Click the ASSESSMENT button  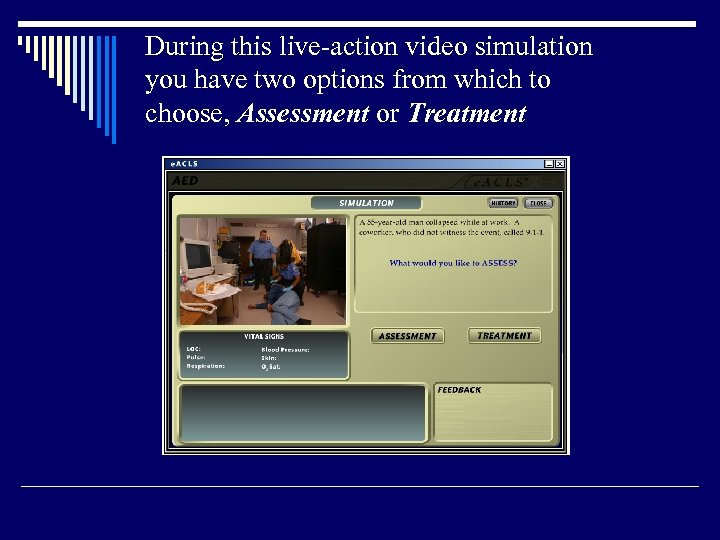click(407, 336)
